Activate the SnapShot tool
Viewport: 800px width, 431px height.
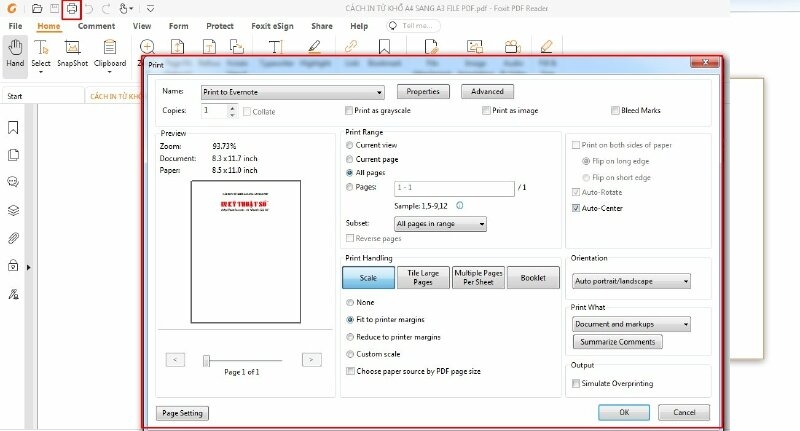click(x=72, y=54)
